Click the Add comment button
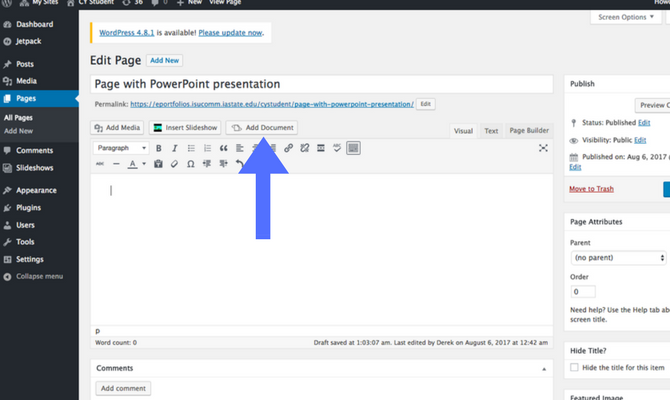 tap(123, 388)
